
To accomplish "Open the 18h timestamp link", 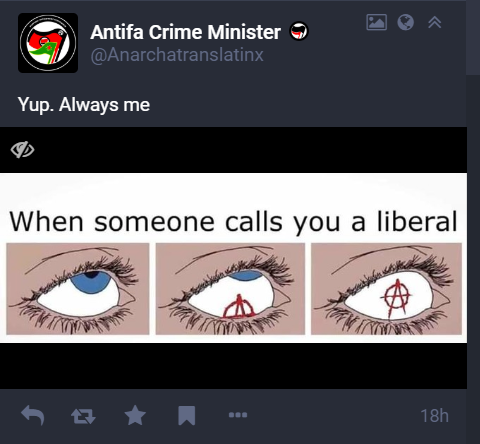I will [x=434, y=416].
